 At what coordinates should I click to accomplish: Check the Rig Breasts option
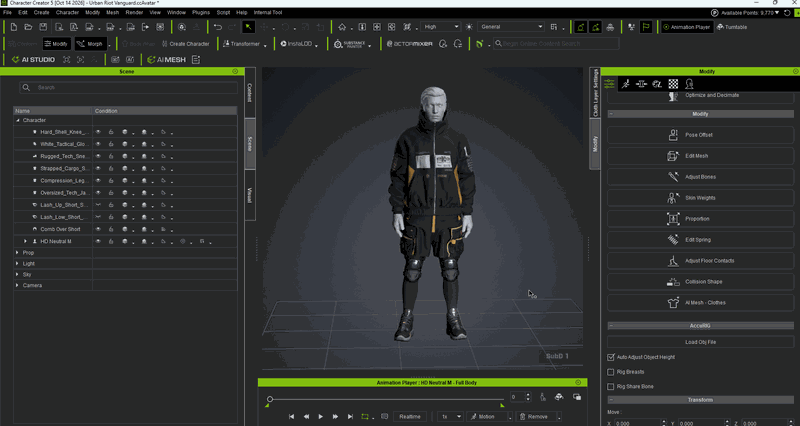point(611,372)
